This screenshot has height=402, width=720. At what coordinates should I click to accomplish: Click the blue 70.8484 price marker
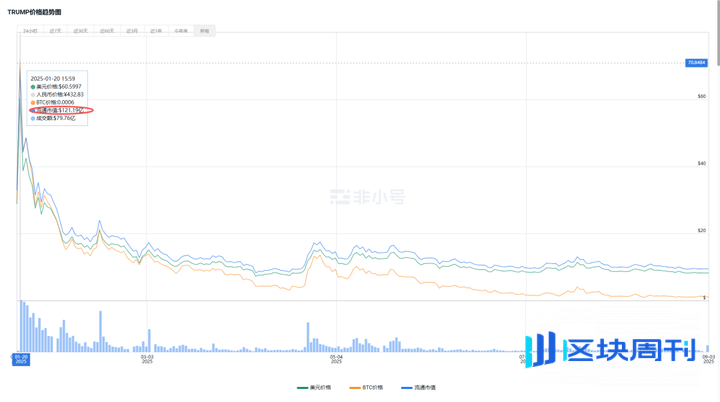[696, 62]
